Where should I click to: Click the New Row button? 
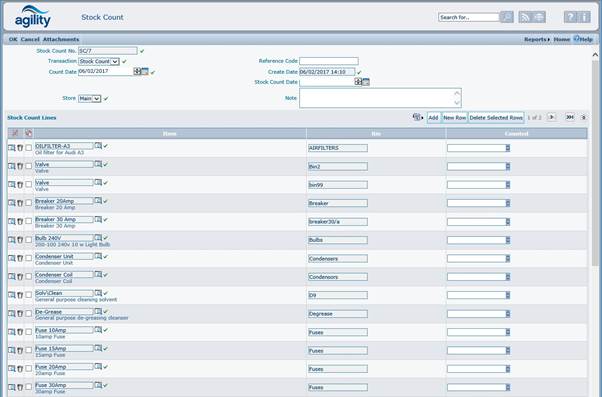click(455, 117)
